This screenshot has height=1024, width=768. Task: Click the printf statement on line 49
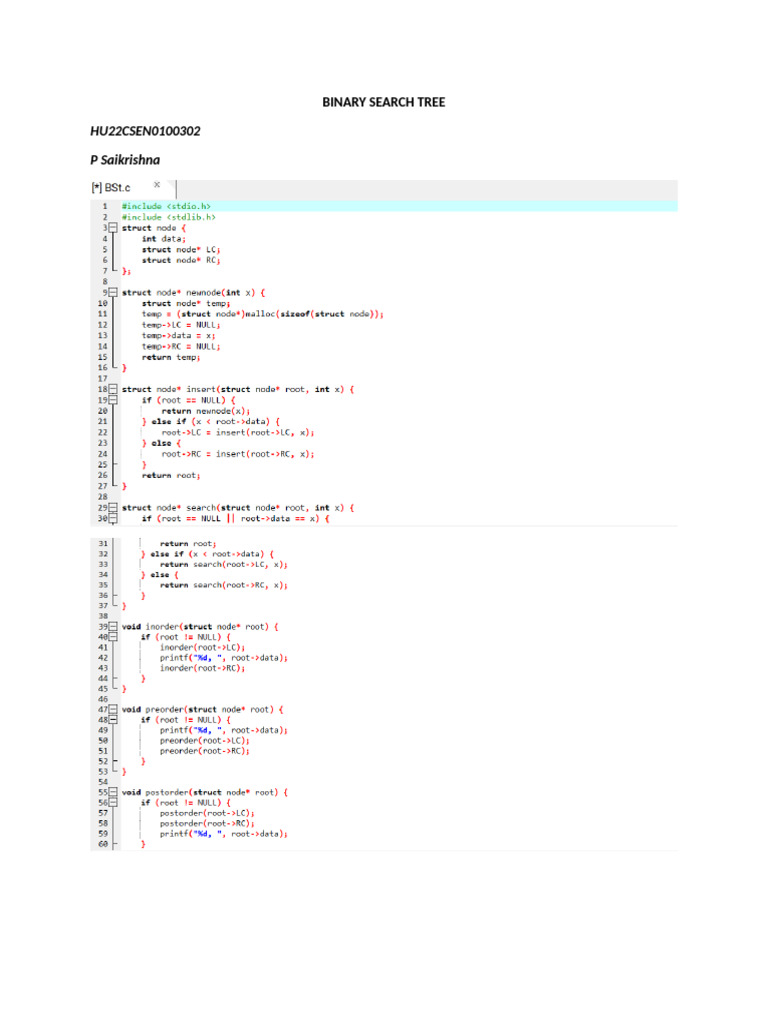(x=223, y=730)
